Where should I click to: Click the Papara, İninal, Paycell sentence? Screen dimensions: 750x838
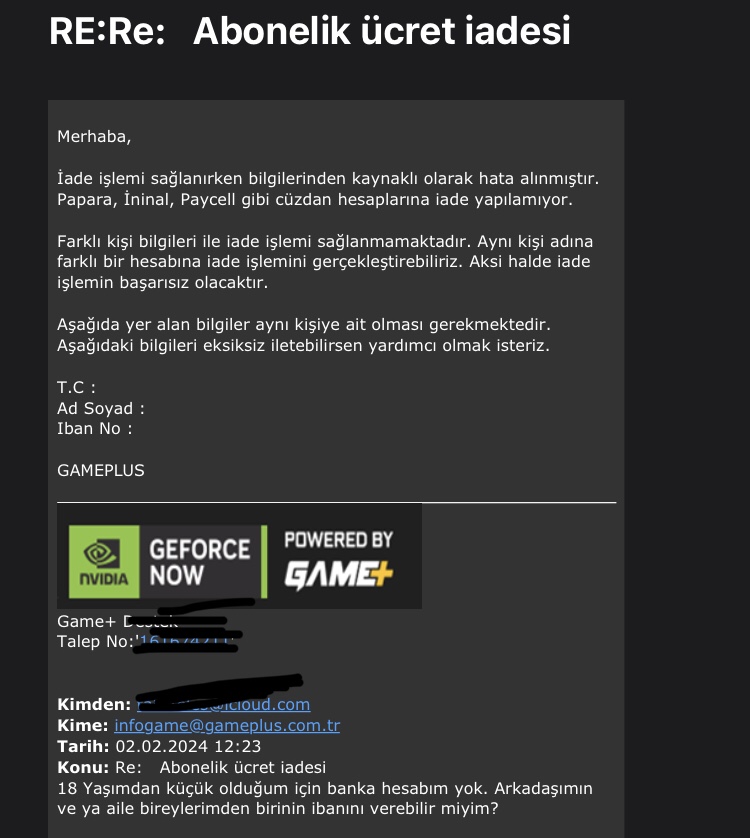coord(315,199)
